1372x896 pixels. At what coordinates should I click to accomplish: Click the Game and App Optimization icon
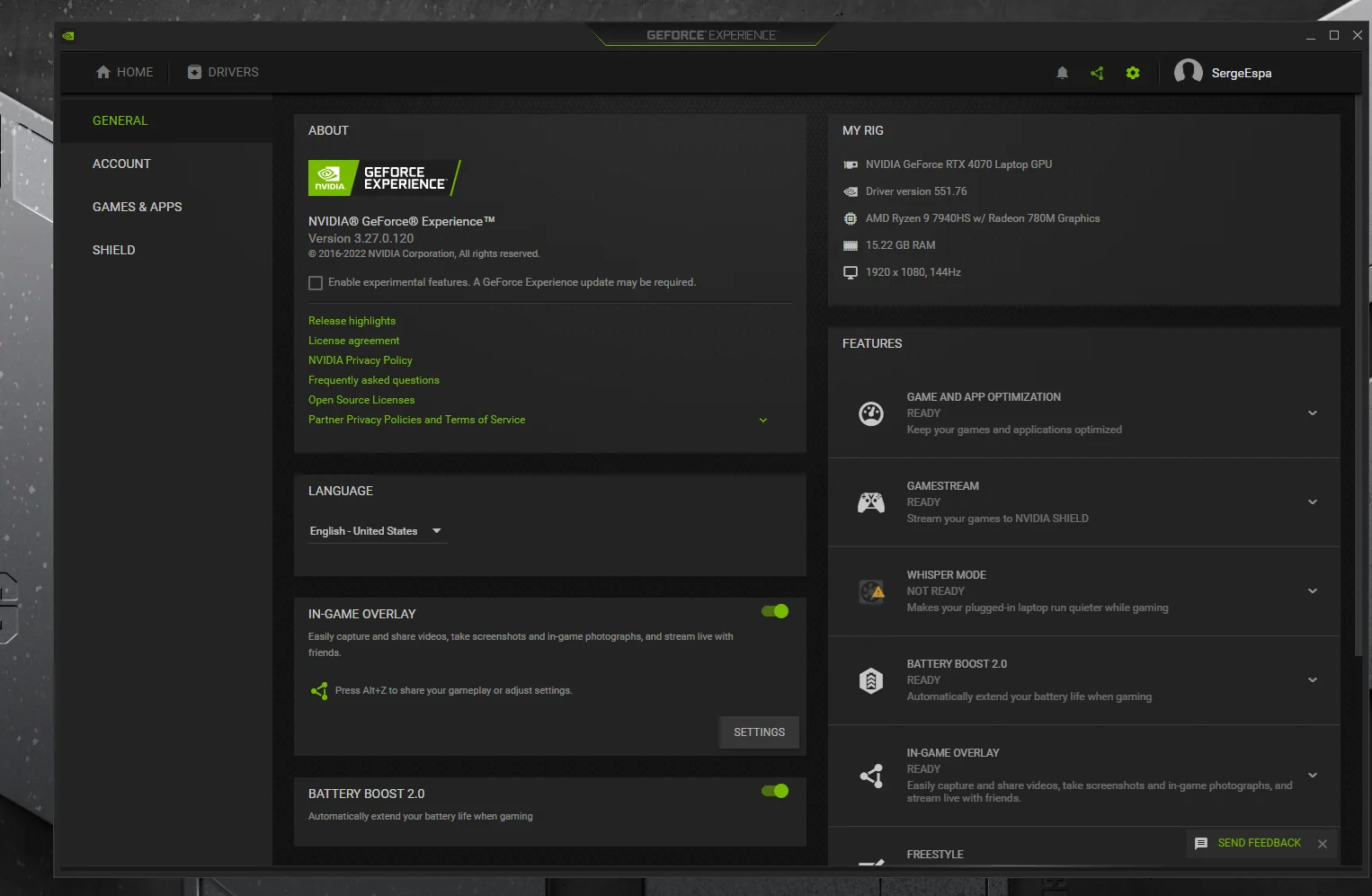(870, 413)
